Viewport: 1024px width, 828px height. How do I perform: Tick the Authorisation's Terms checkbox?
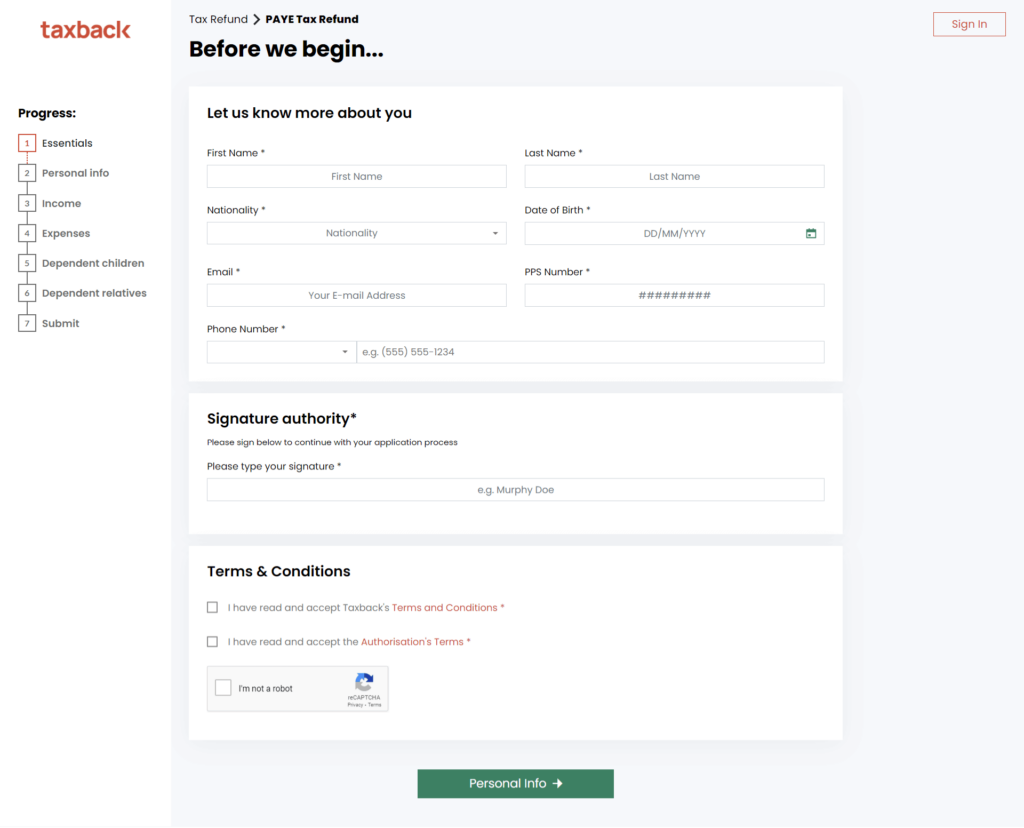coord(212,642)
